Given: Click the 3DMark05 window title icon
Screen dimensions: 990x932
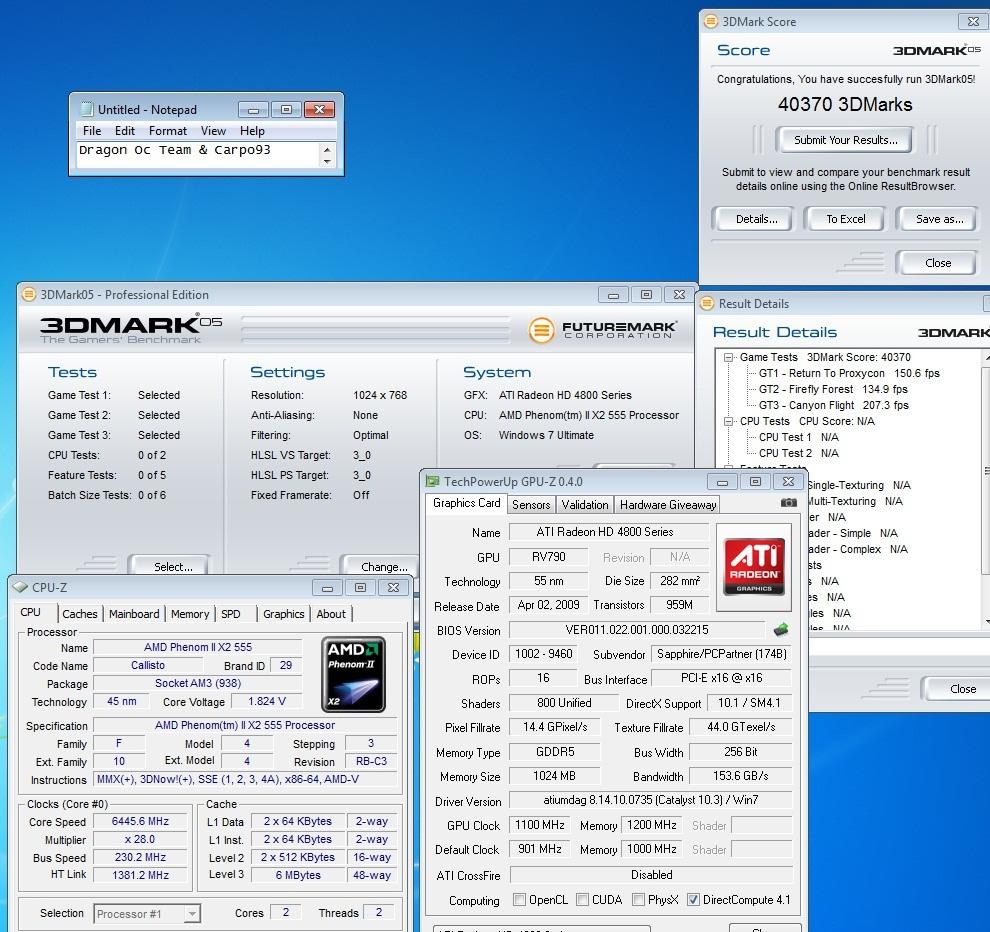Looking at the screenshot, I should click(x=29, y=294).
